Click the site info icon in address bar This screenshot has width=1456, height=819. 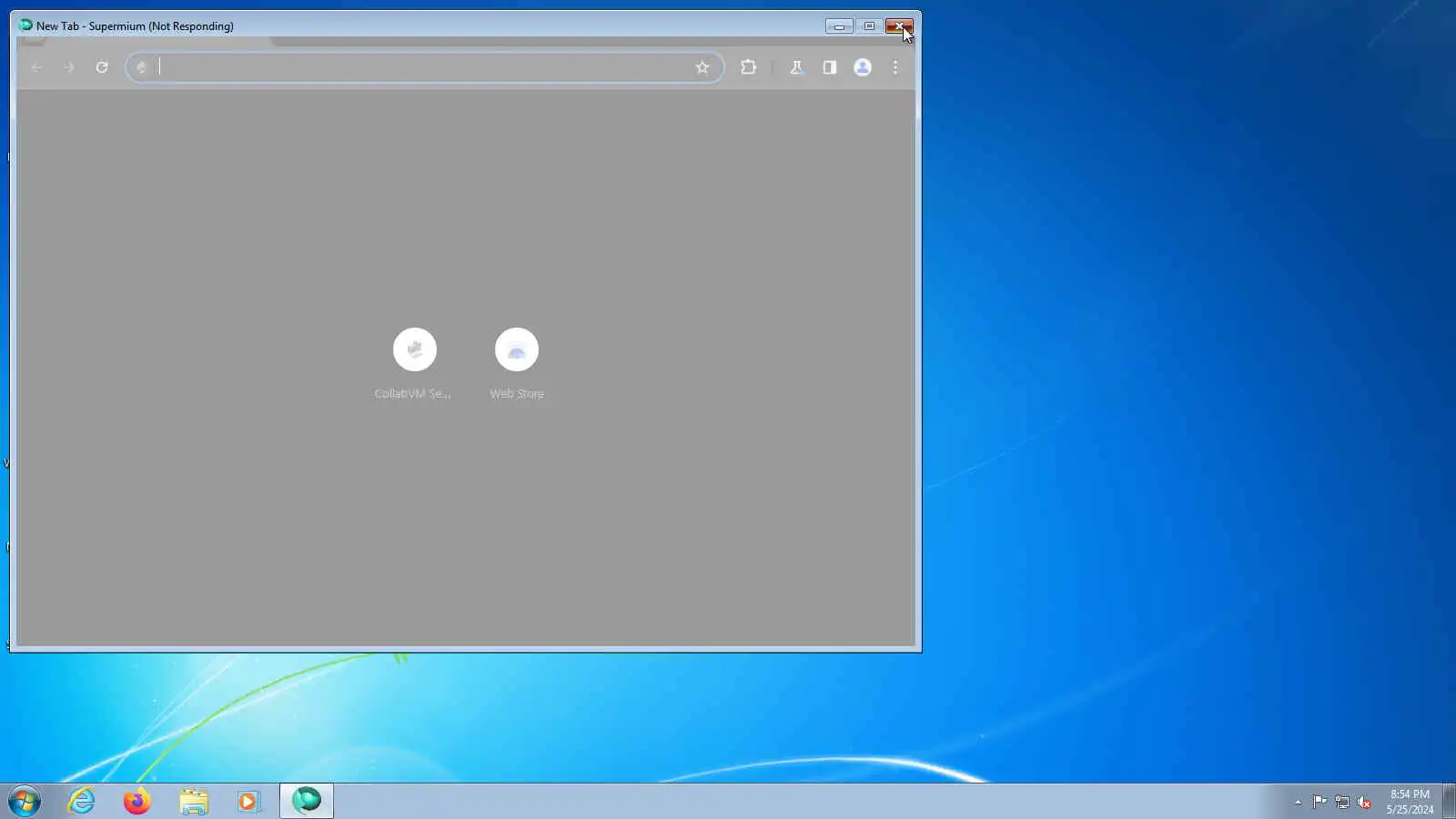[x=141, y=67]
